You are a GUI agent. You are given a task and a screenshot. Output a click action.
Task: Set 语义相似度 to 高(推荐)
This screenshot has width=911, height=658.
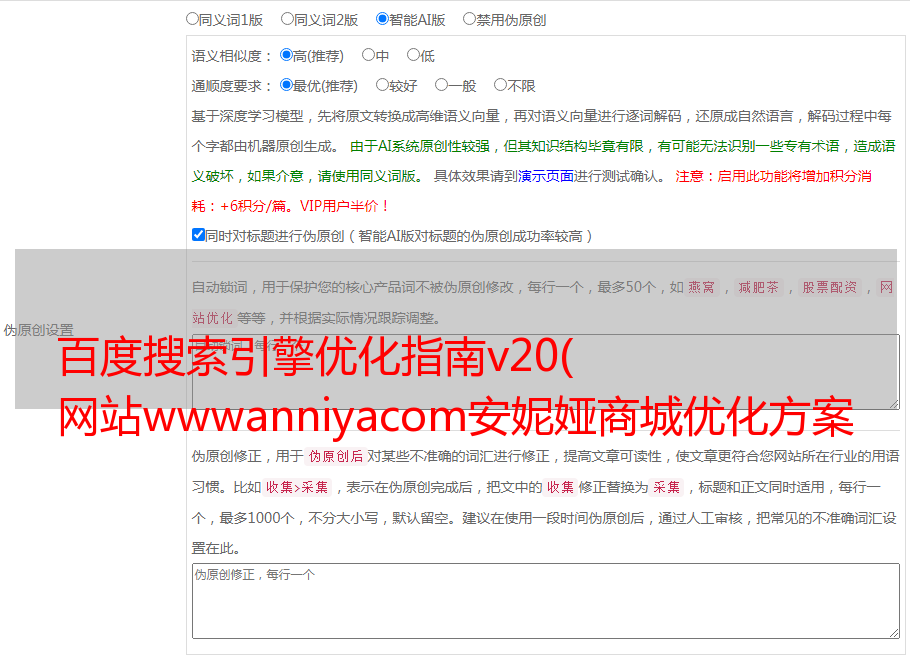[x=286, y=55]
